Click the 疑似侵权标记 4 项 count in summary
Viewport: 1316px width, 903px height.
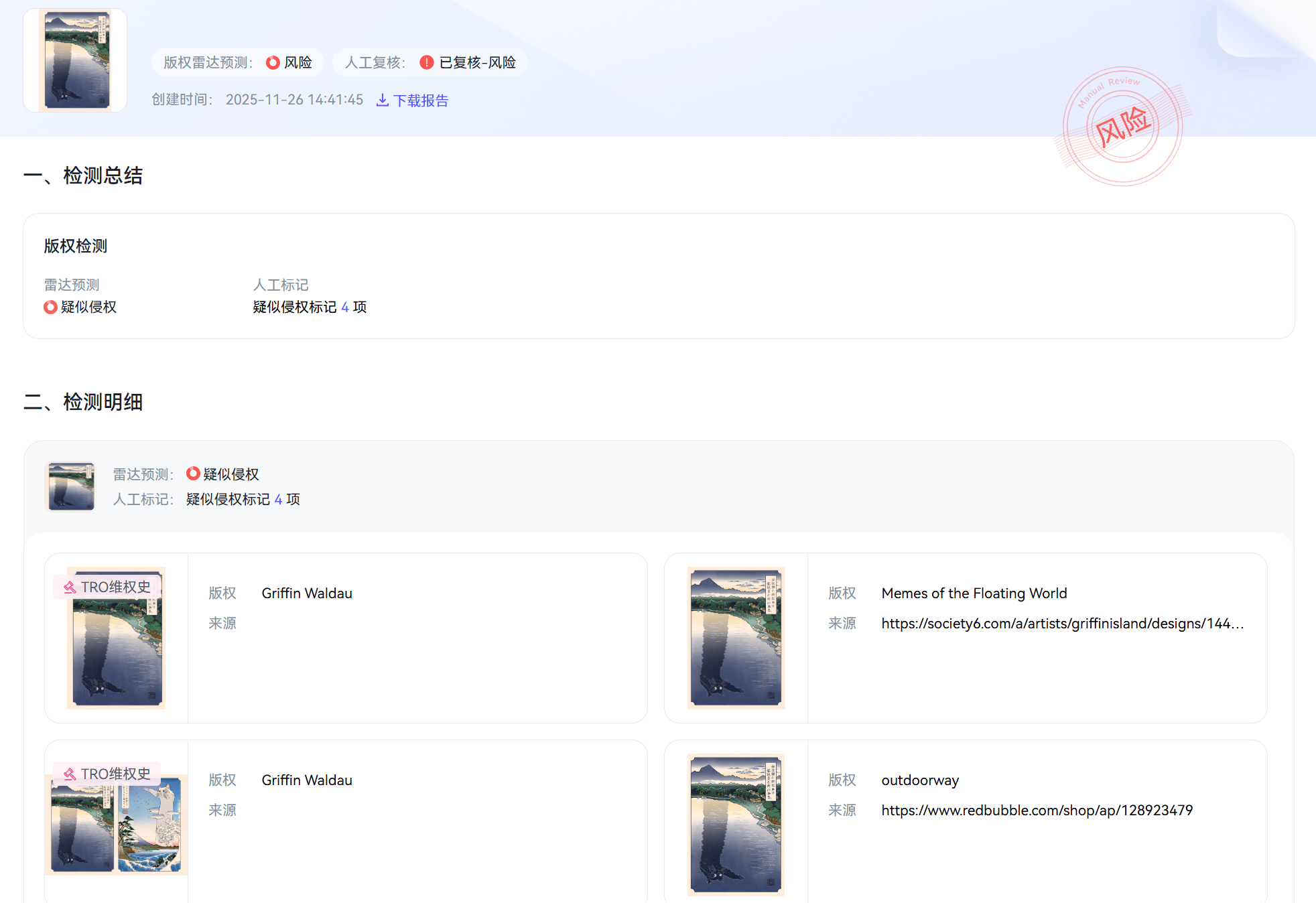tap(344, 307)
